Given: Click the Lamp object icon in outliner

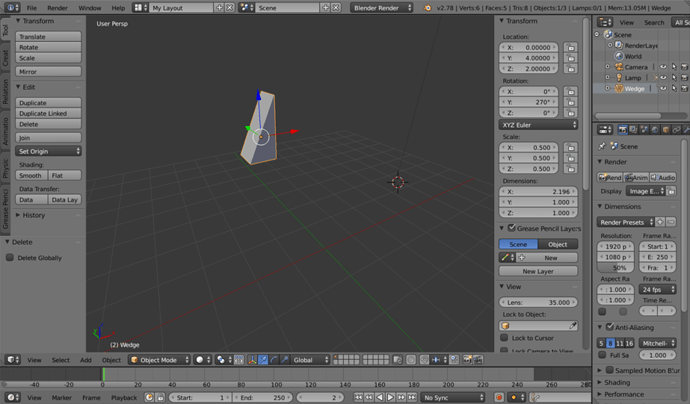Looking at the screenshot, I should [617, 78].
